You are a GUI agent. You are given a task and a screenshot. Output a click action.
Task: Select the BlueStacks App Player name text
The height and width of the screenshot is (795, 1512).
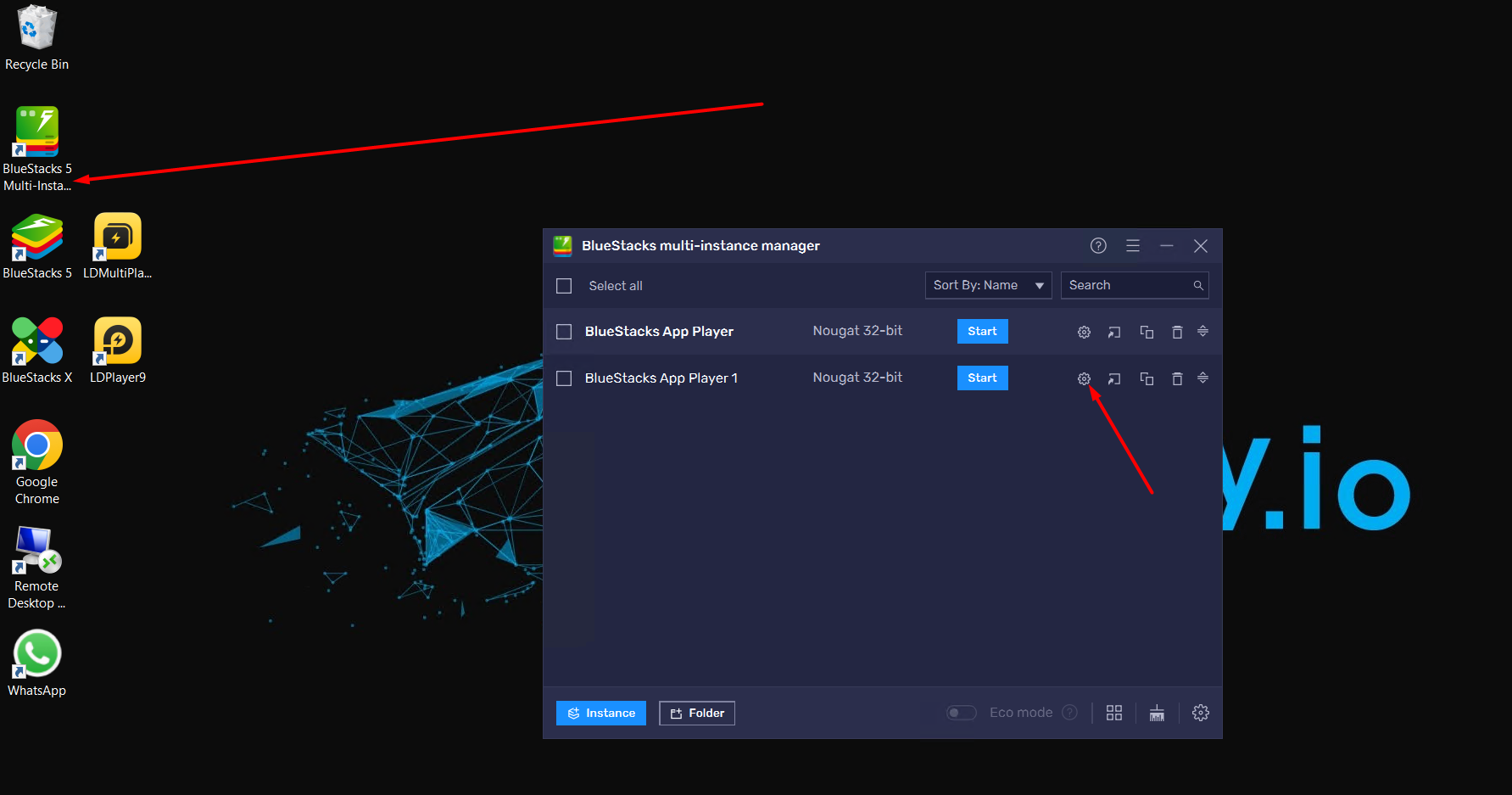tap(659, 331)
